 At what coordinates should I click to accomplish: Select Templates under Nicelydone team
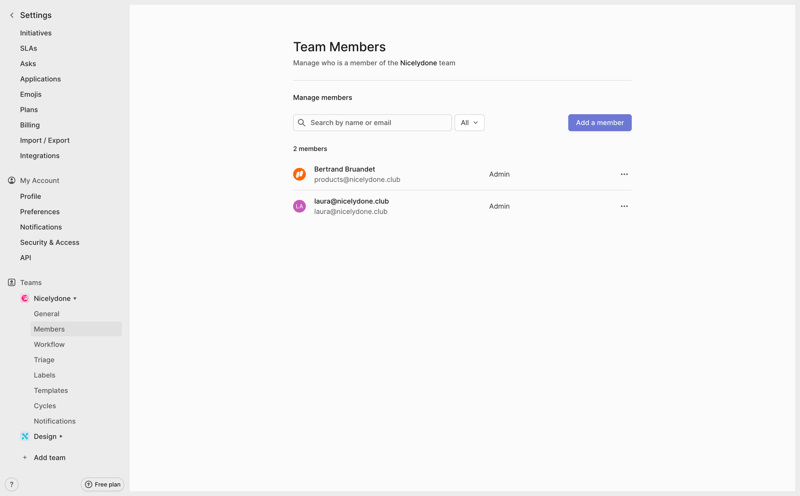click(x=51, y=390)
